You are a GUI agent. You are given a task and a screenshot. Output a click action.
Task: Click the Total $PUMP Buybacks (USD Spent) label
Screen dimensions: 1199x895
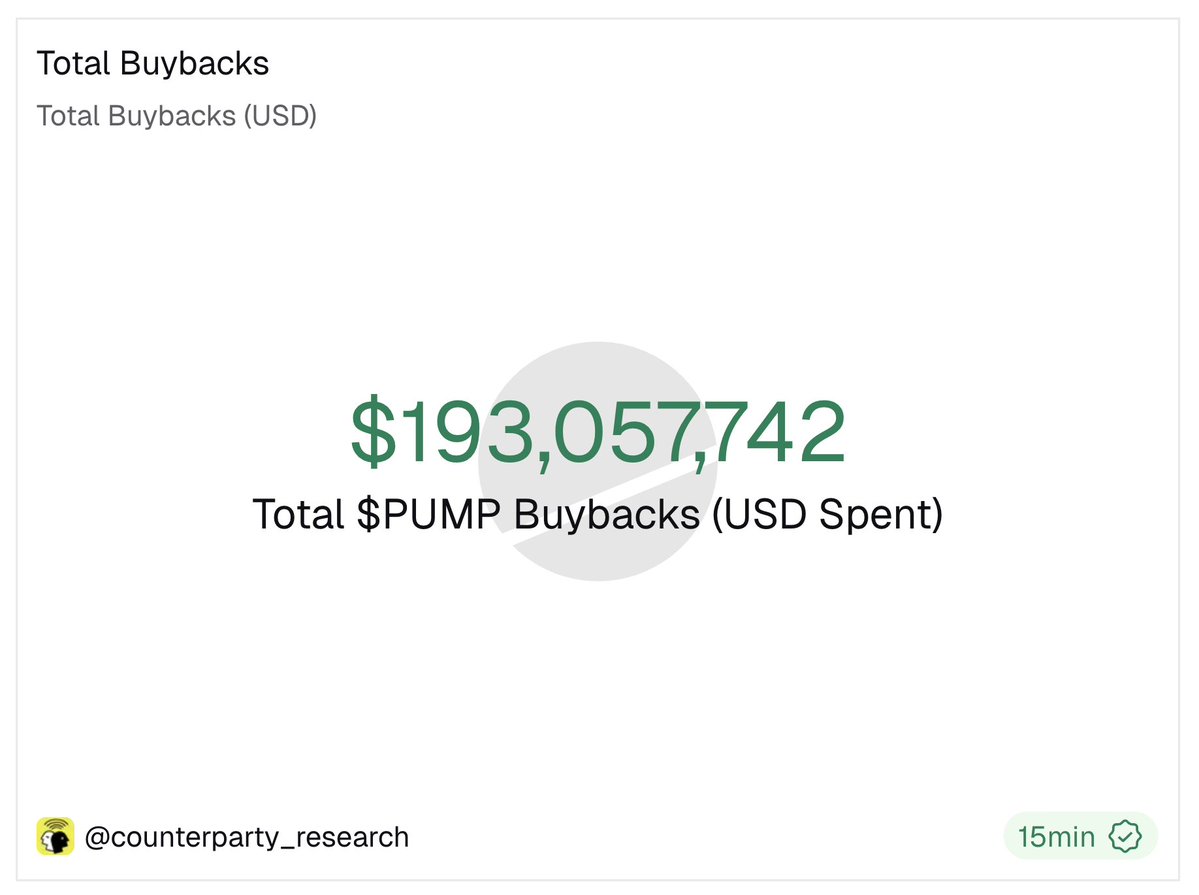pos(597,514)
